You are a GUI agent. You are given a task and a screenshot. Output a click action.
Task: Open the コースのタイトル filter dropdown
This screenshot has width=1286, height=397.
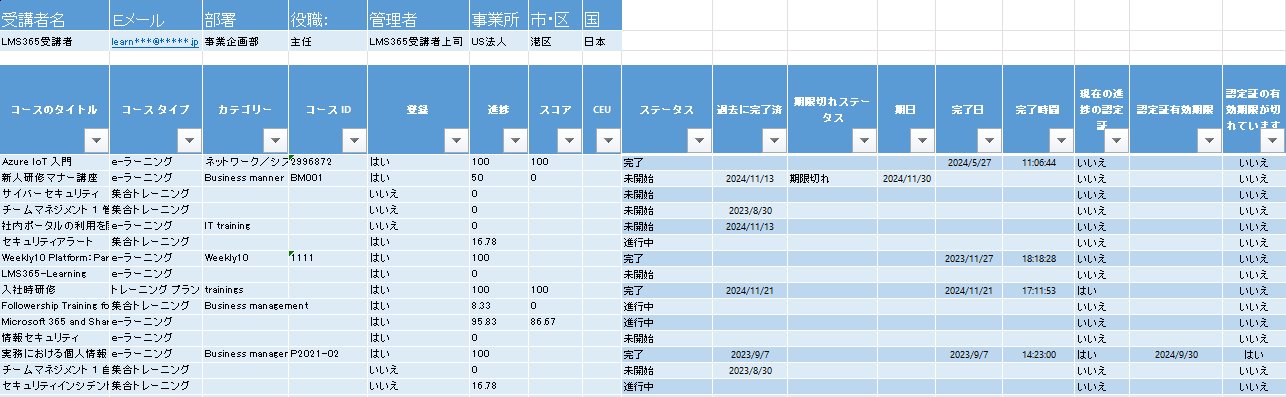96,140
